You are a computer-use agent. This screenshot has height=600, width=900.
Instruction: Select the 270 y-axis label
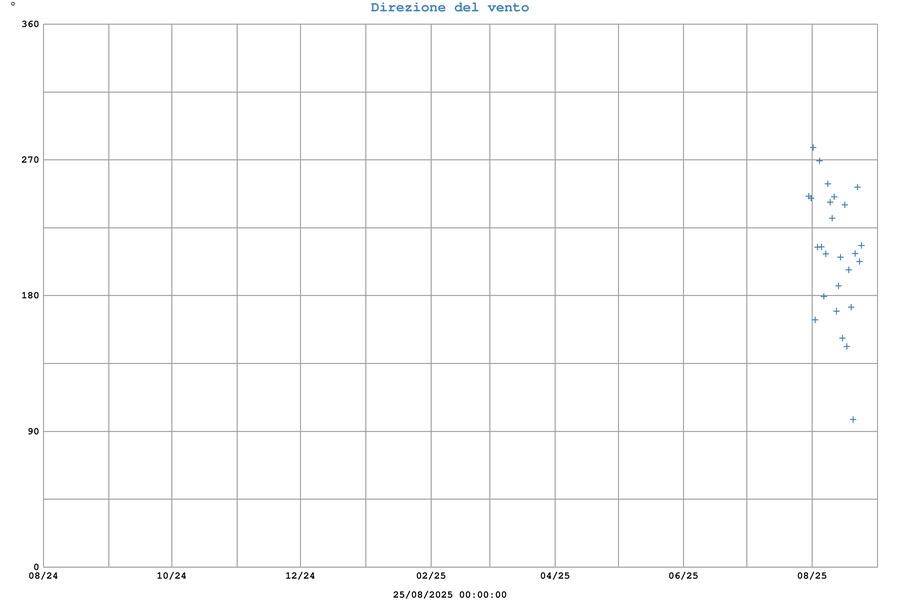click(30, 160)
